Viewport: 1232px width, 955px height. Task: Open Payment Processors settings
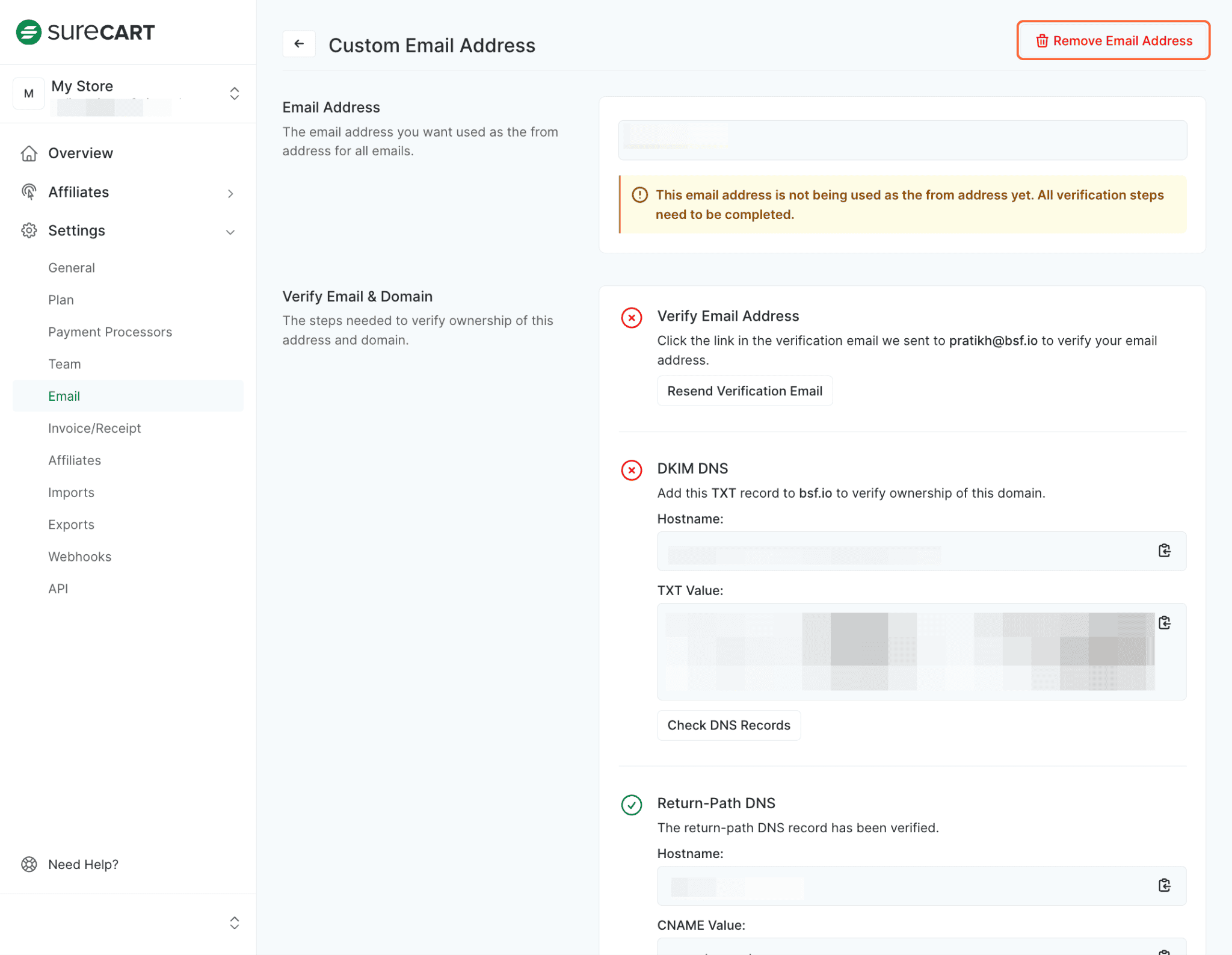(110, 332)
